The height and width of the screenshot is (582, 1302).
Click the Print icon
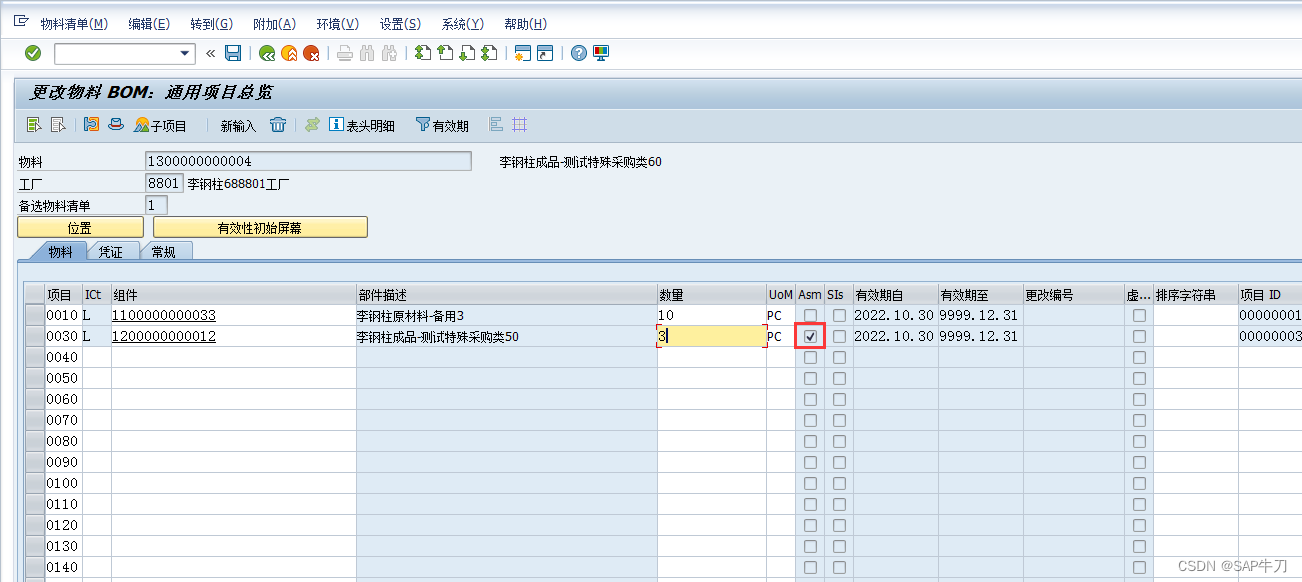pyautogui.click(x=345, y=53)
